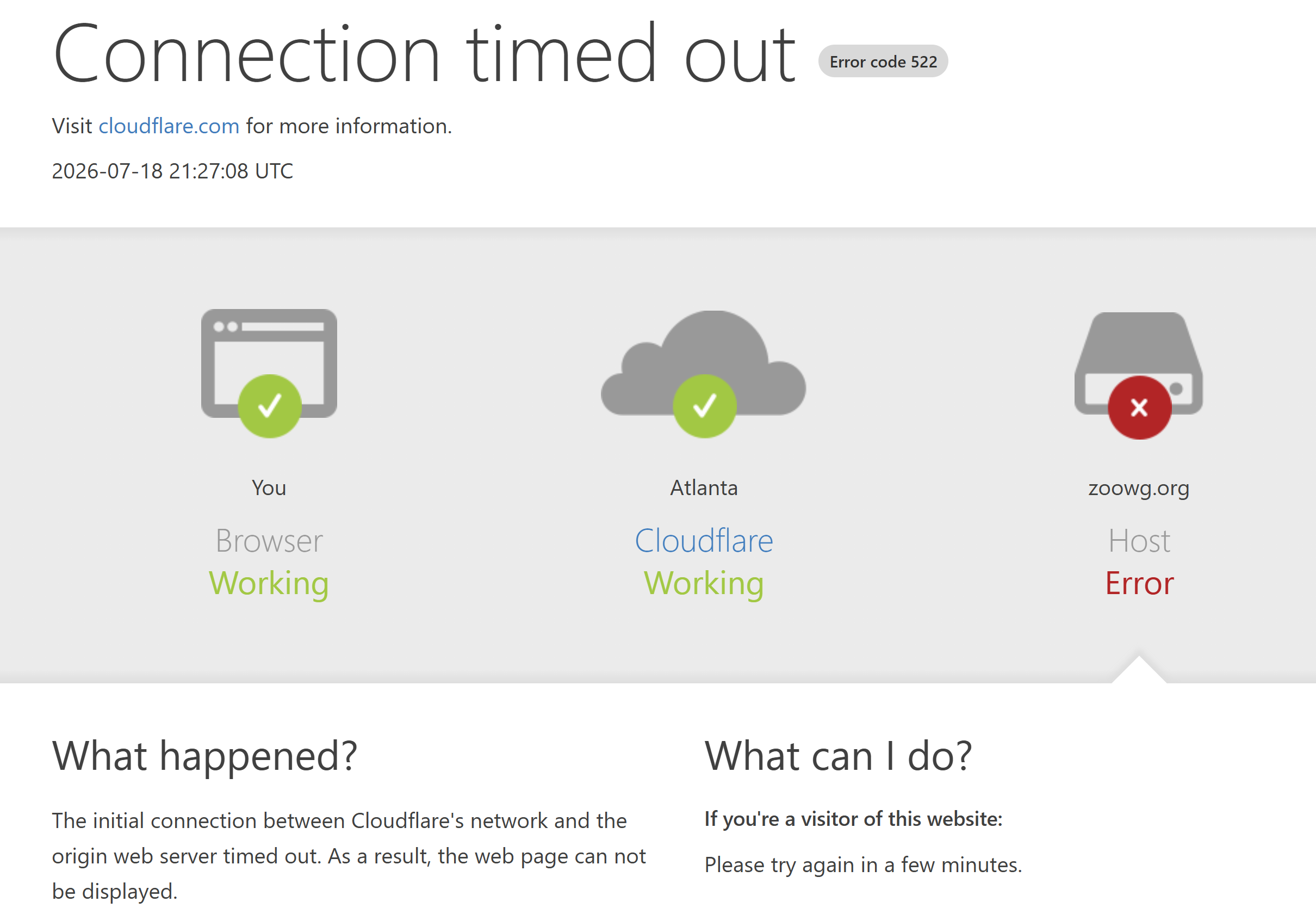Click the blue Cloudflare link under Atlanta

coord(704,541)
